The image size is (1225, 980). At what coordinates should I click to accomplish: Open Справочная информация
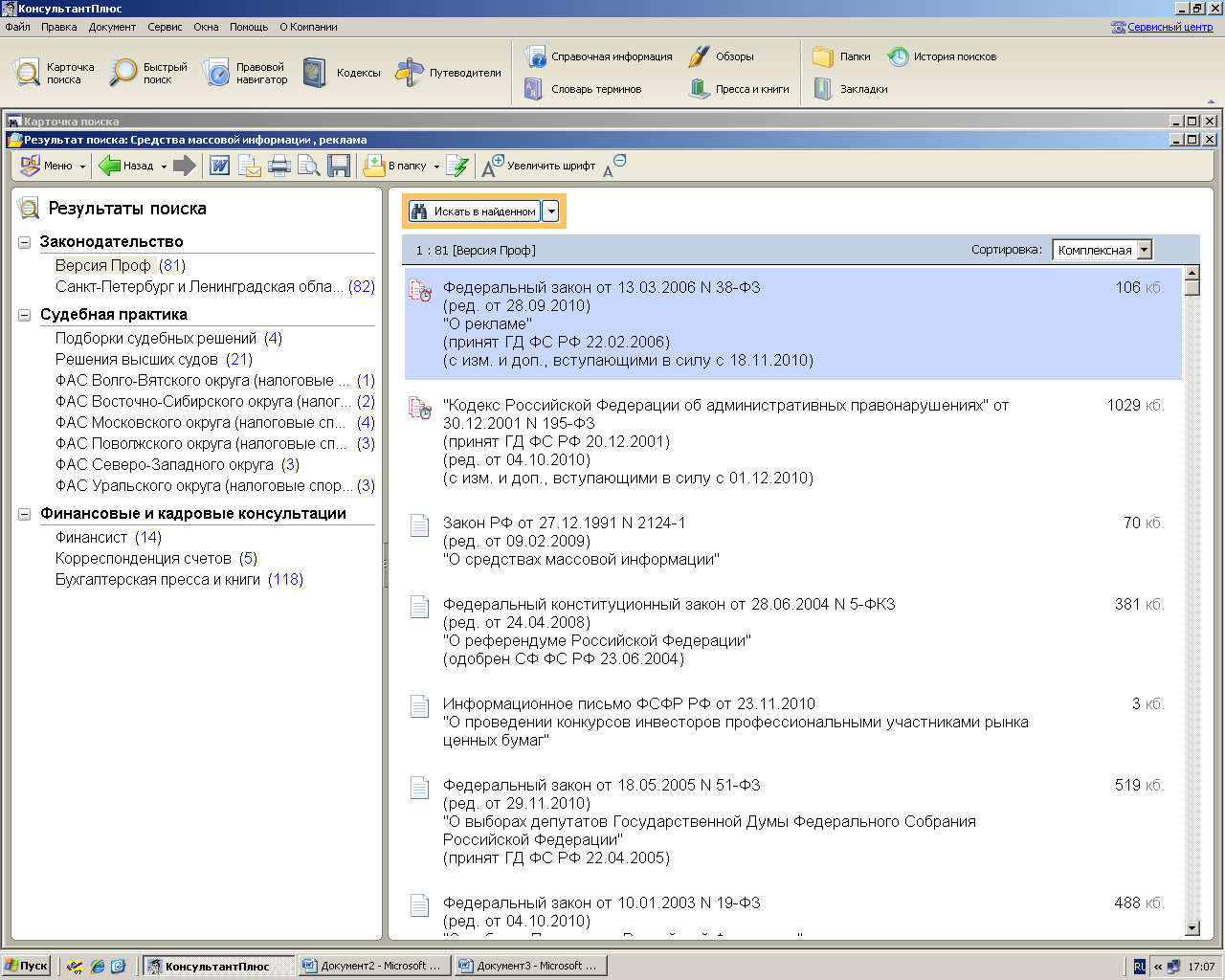(598, 56)
